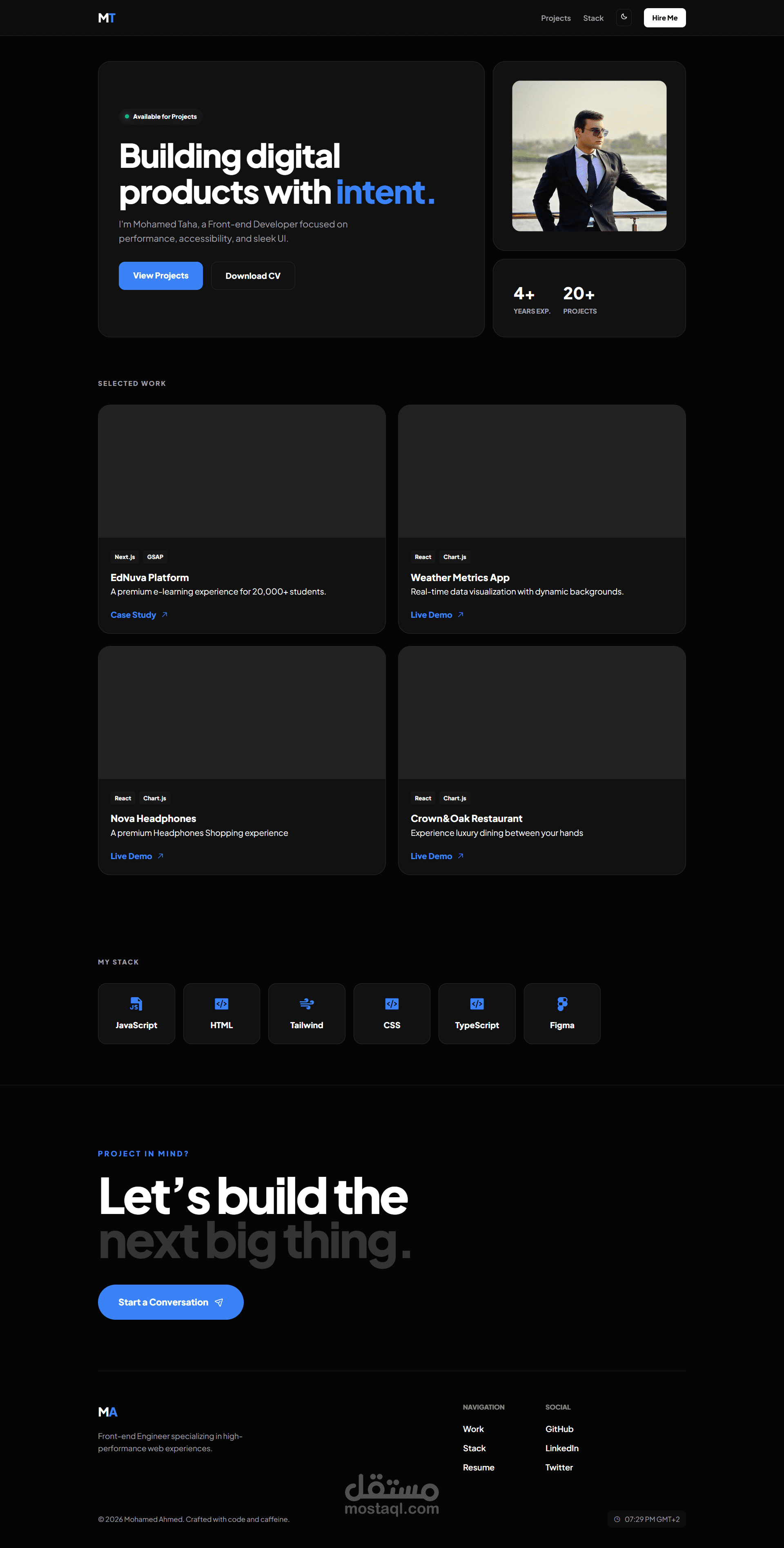Image resolution: width=784 pixels, height=1548 pixels.
Task: Click the 4+ years experience stat
Action: pyautogui.click(x=531, y=301)
